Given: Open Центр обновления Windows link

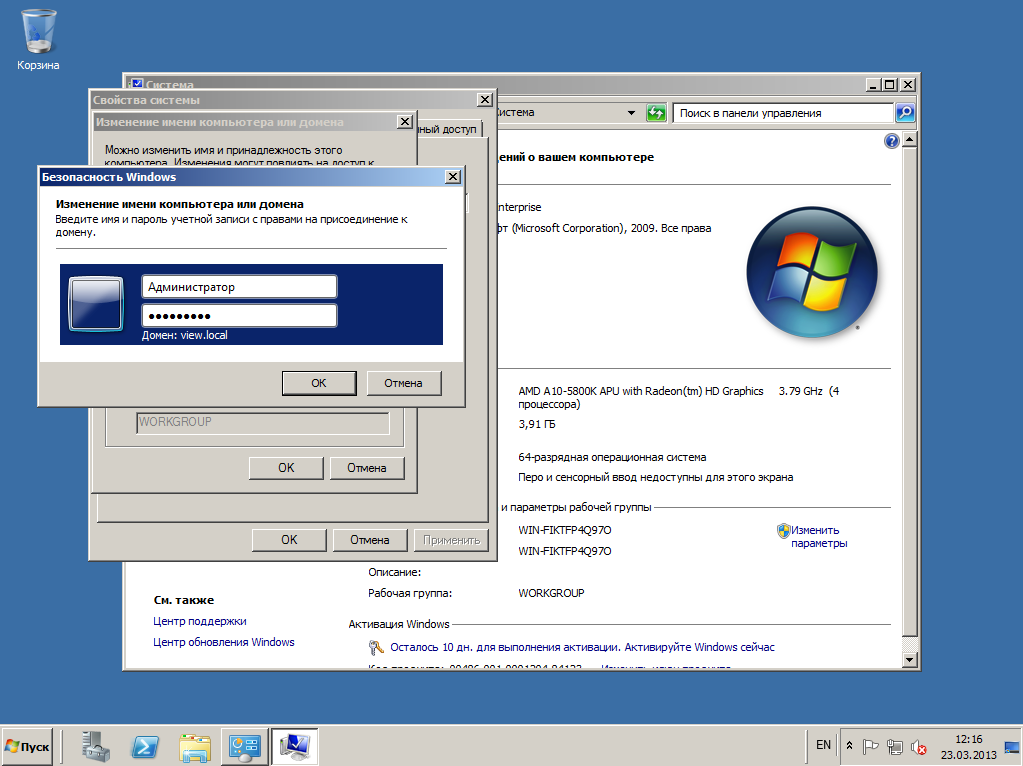Looking at the screenshot, I should pos(224,642).
